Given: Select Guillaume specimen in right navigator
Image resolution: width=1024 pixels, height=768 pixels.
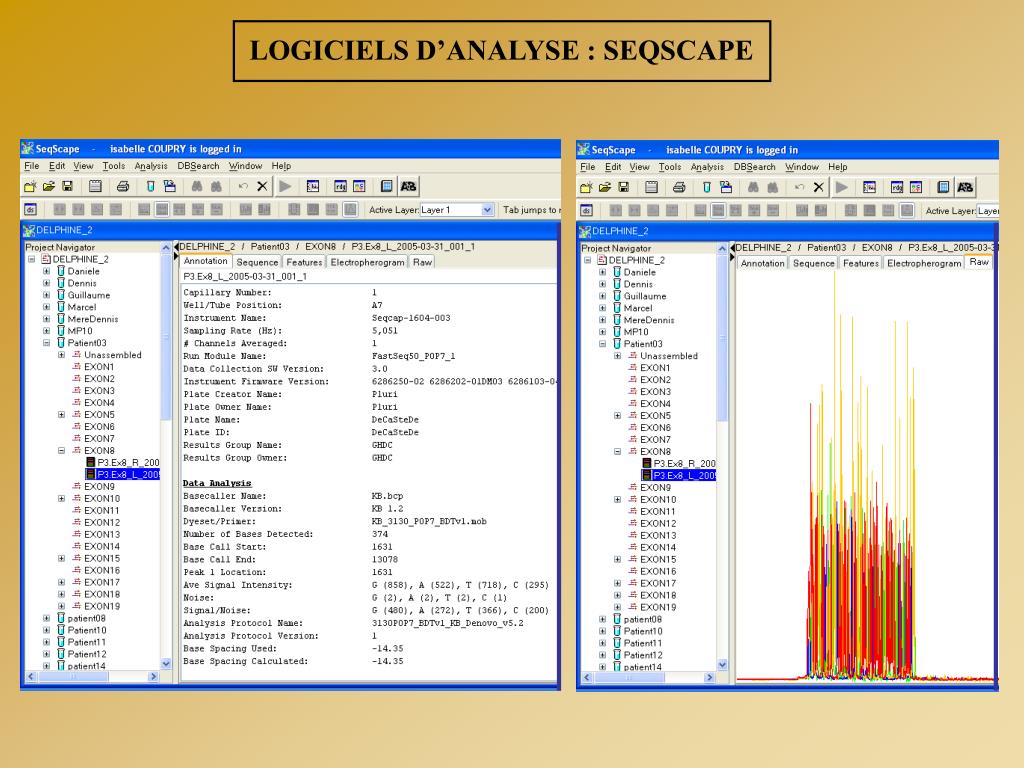Looking at the screenshot, I should pos(645,296).
